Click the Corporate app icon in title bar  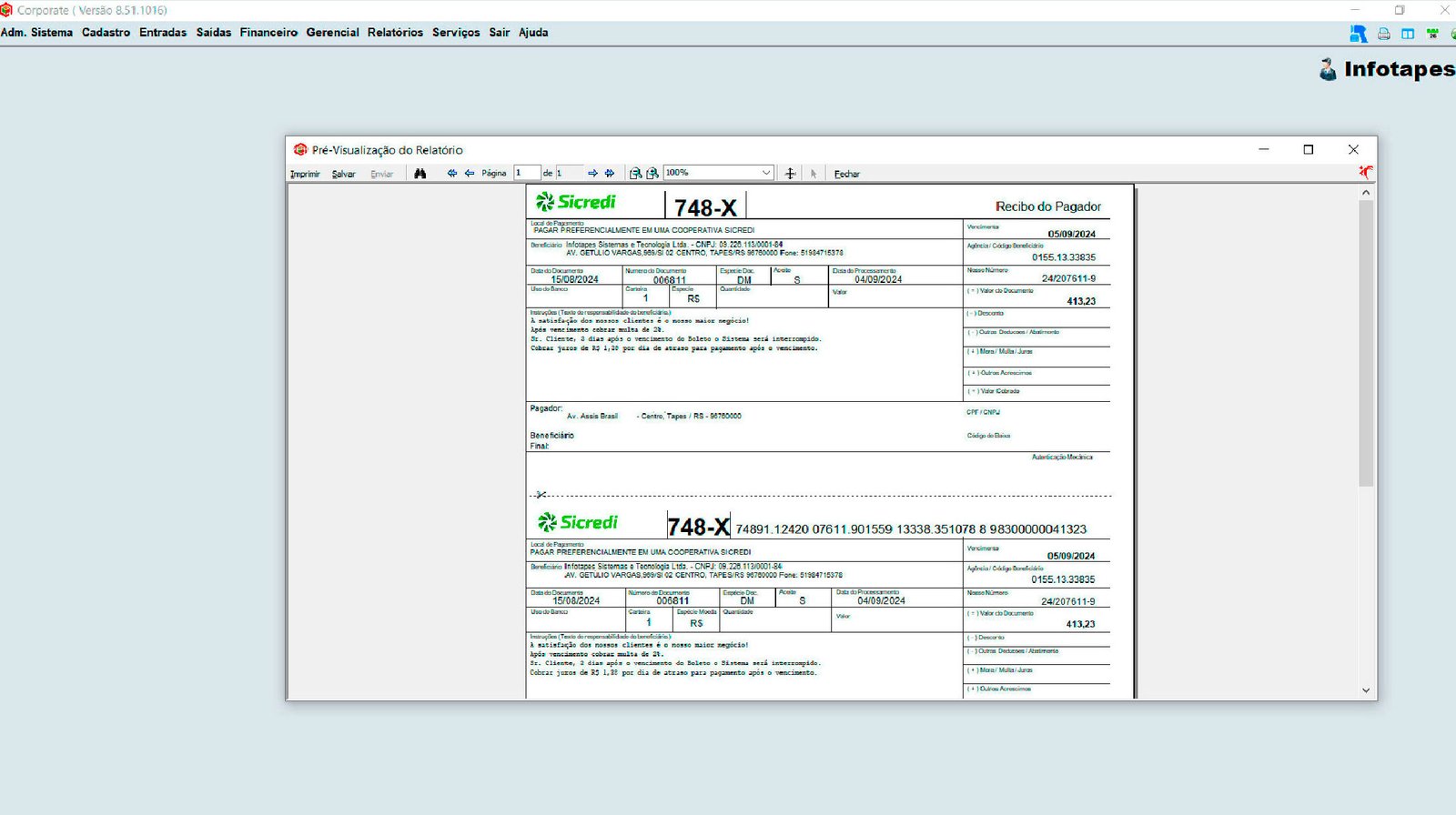6,10
